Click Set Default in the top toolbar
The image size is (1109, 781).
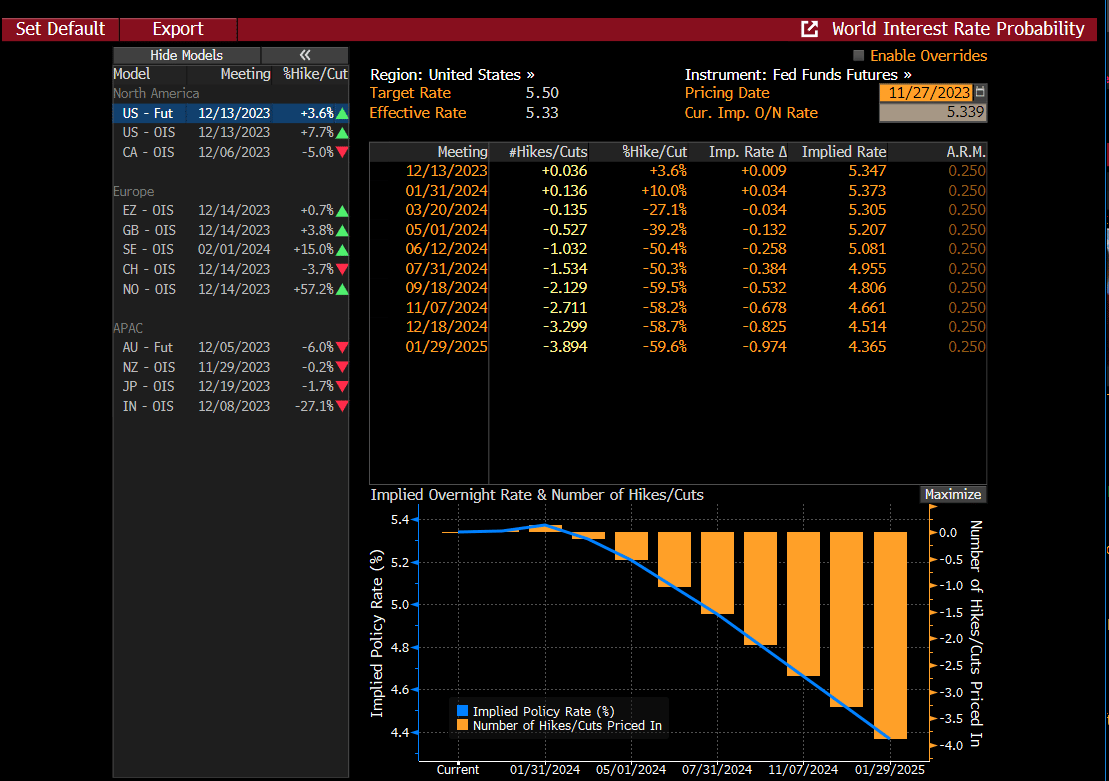tap(60, 29)
